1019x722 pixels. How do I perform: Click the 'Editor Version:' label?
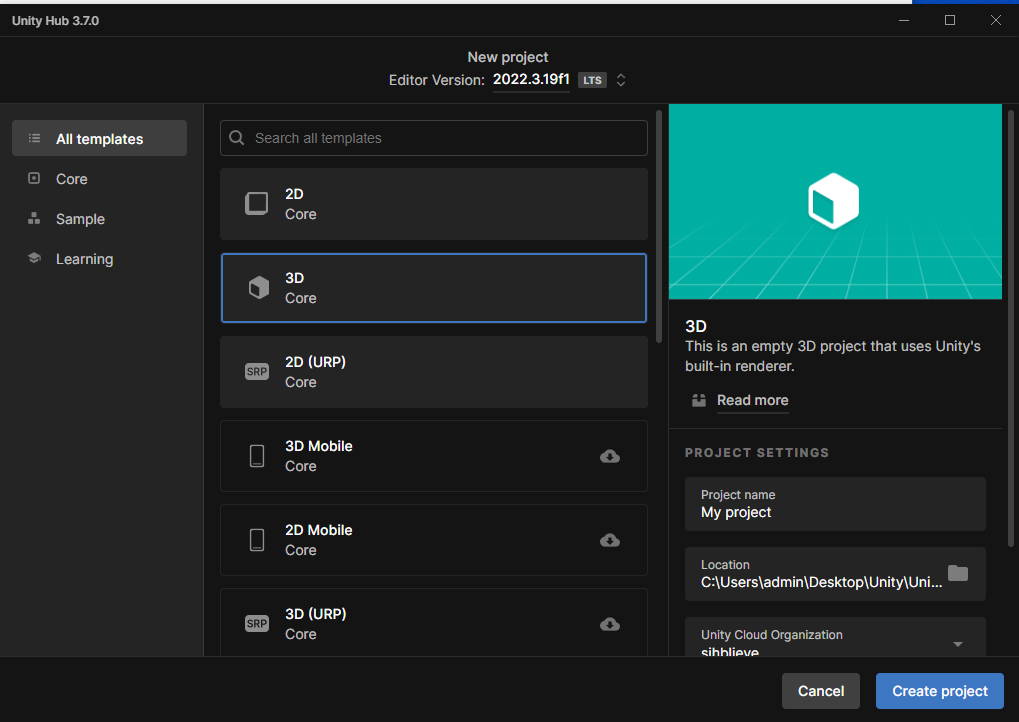click(x=437, y=81)
